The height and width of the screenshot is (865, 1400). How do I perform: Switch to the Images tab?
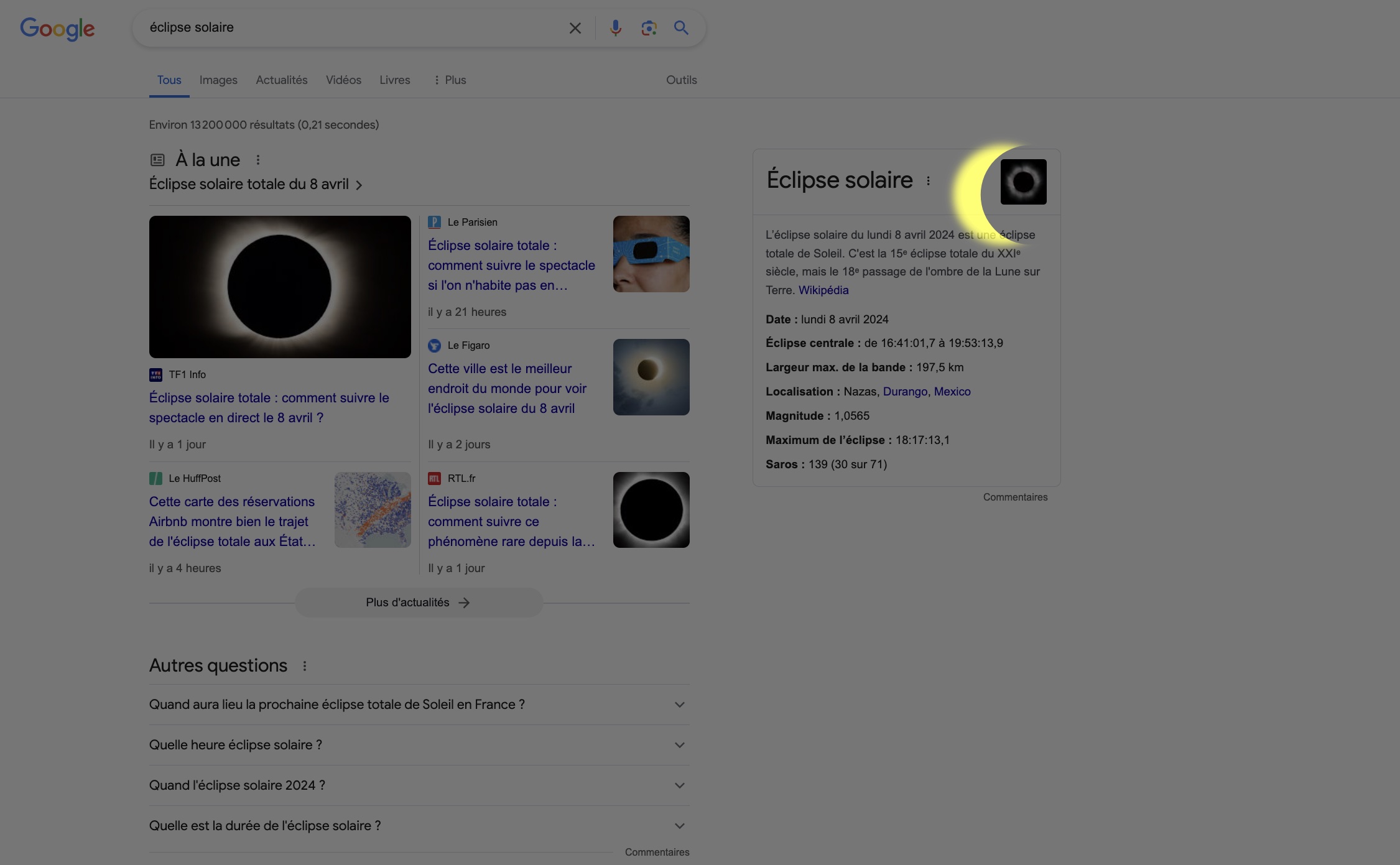218,80
